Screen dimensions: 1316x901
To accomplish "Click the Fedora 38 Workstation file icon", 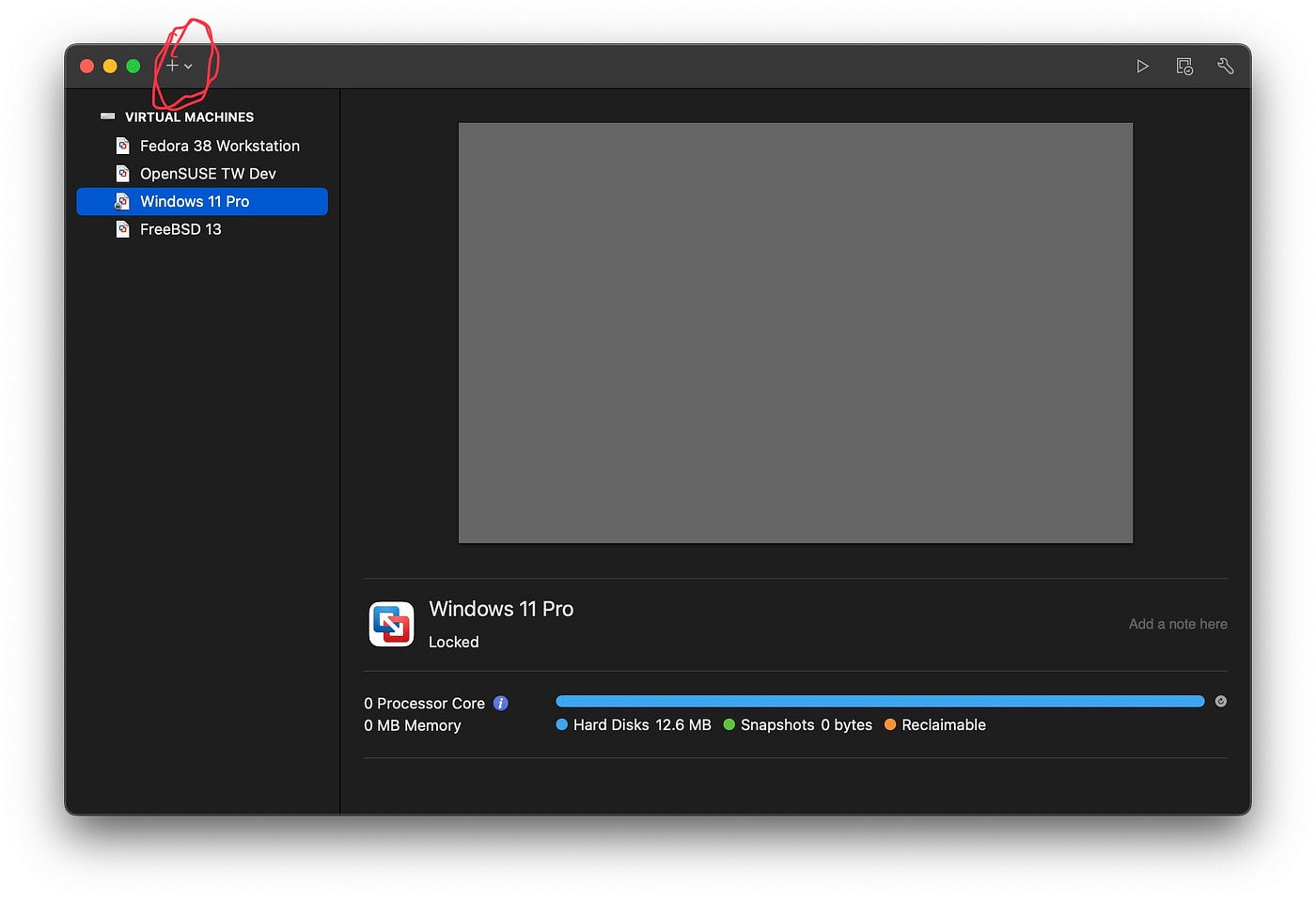I will [122, 146].
